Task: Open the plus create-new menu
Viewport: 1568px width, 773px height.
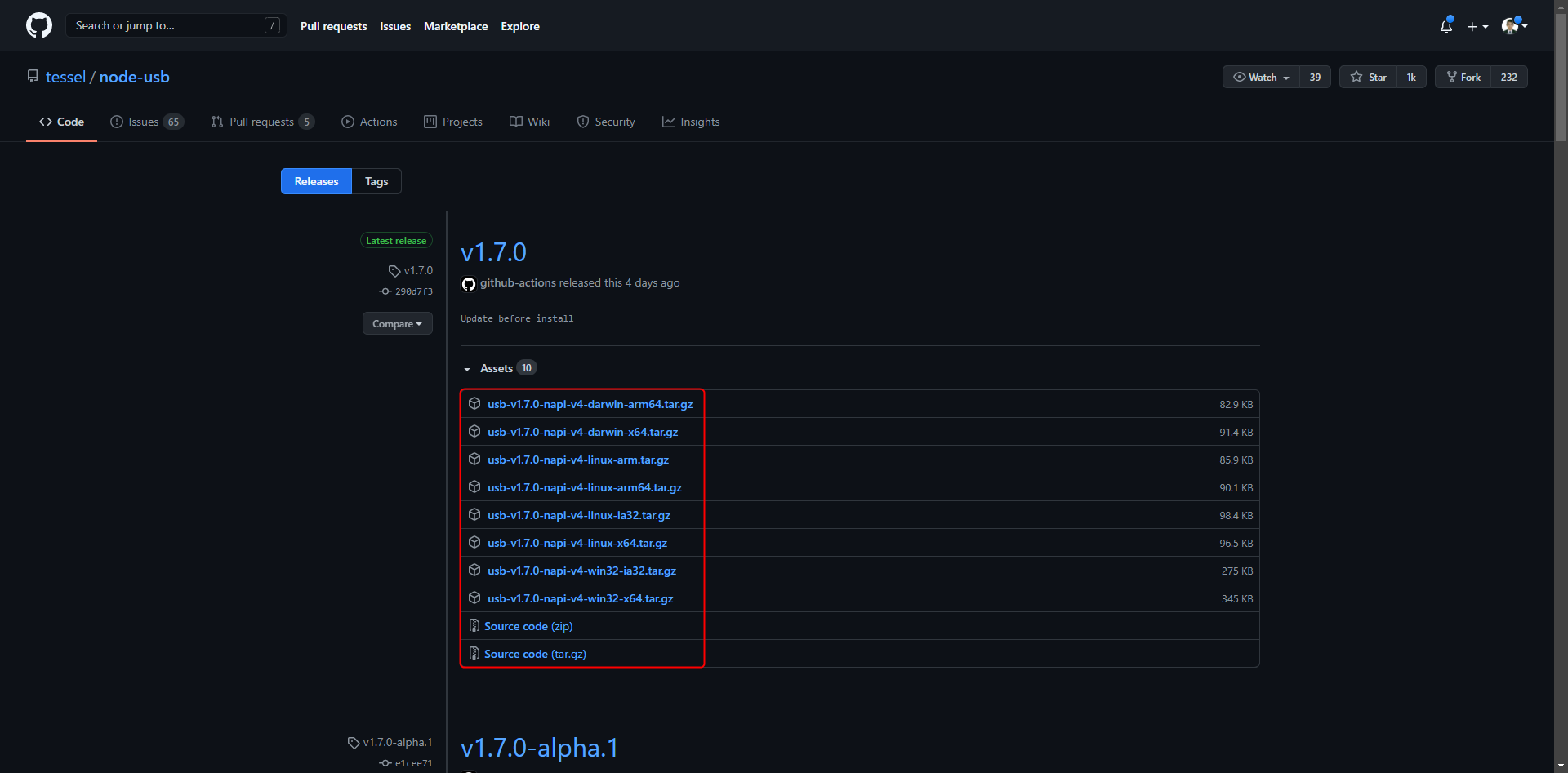Action: click(1477, 26)
